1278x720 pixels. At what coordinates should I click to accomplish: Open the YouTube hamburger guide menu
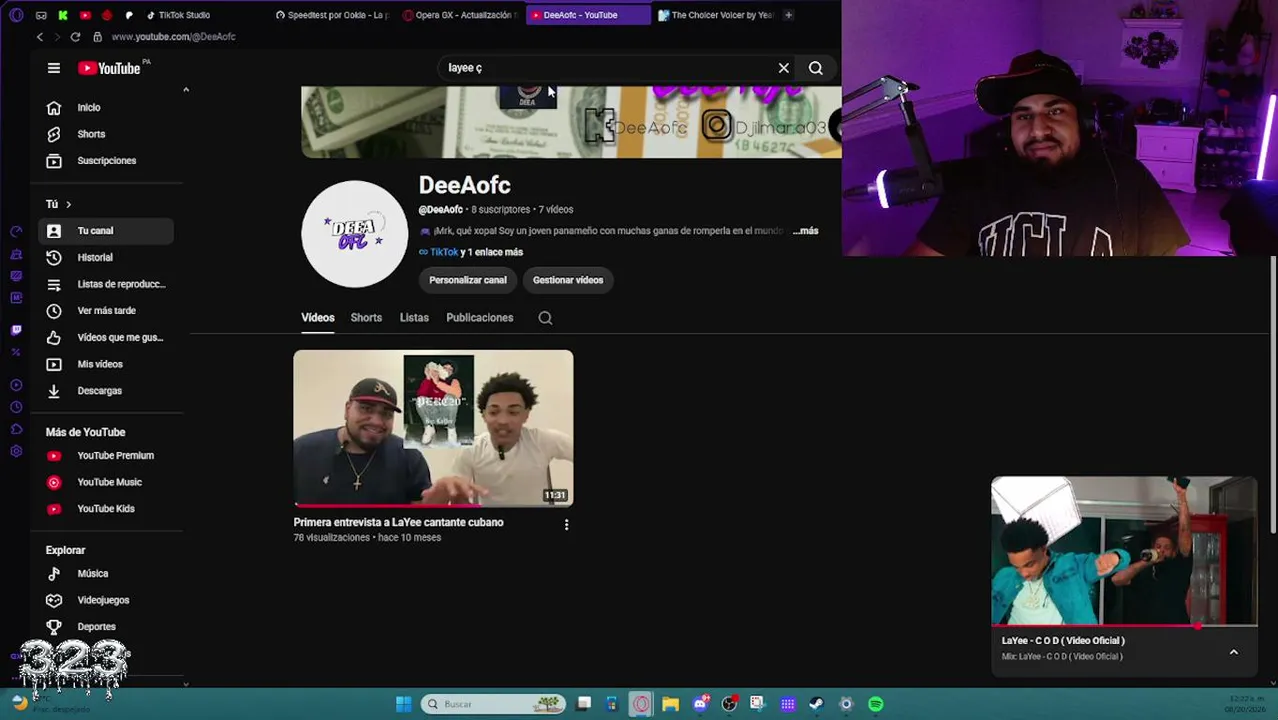click(54, 68)
